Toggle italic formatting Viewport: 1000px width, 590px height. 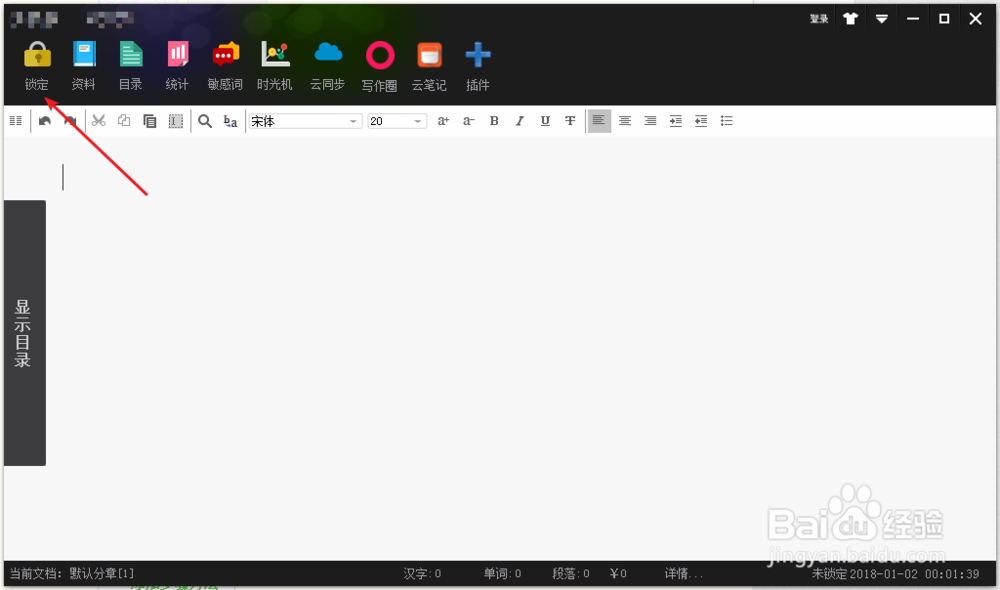tap(520, 121)
